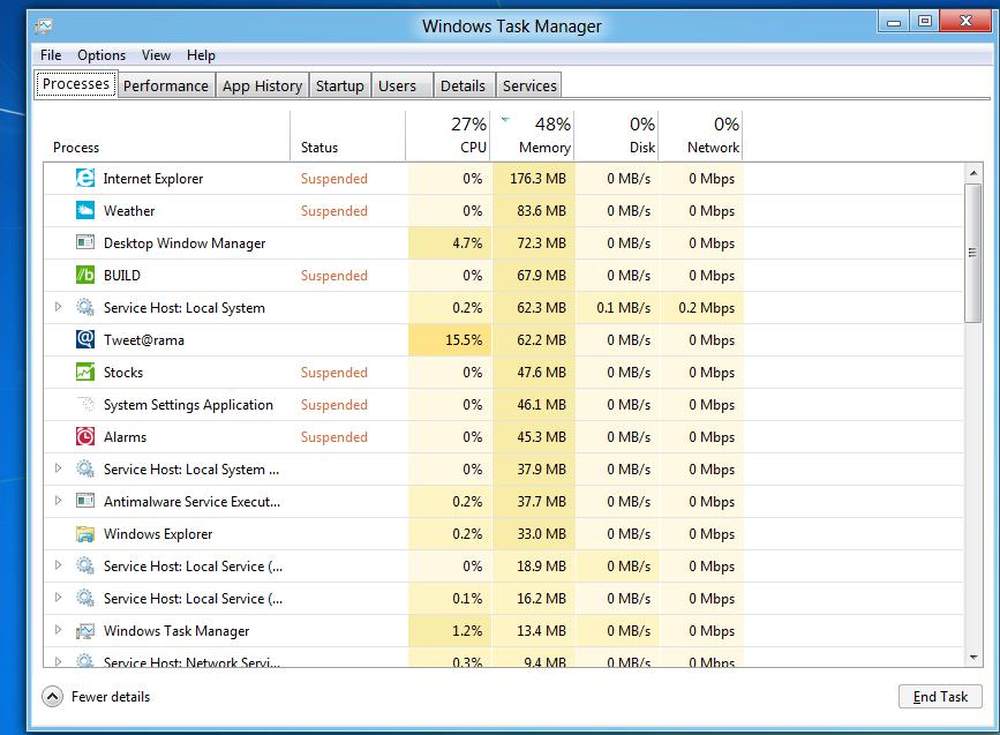Select the Tweet@rama process name

144,340
